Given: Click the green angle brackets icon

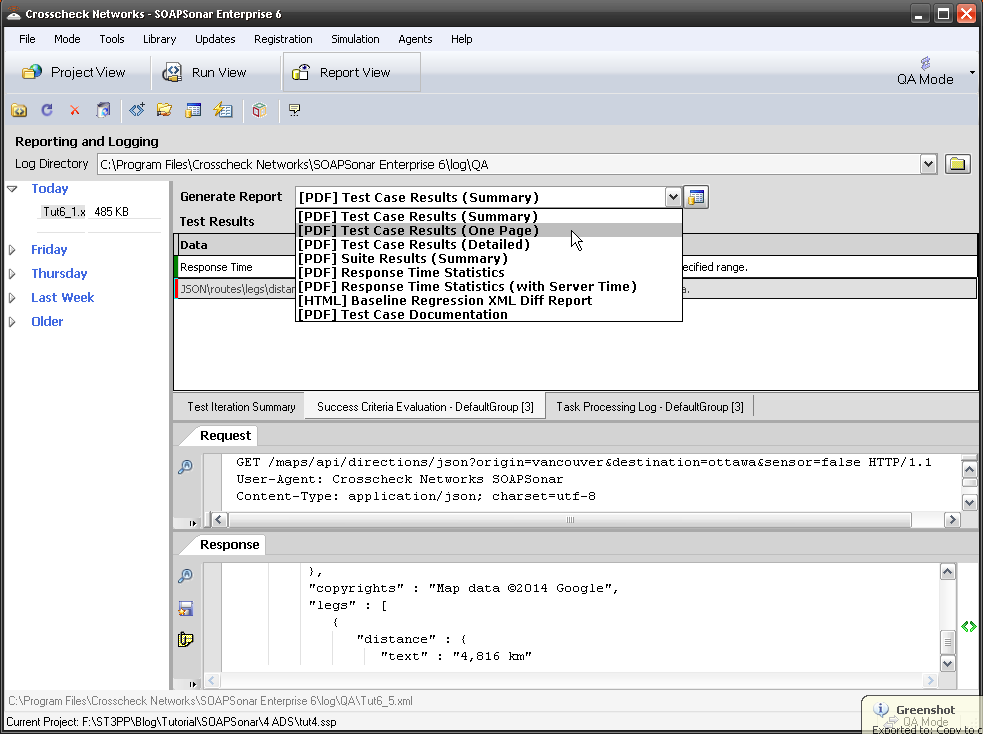Looking at the screenshot, I should [x=969, y=626].
